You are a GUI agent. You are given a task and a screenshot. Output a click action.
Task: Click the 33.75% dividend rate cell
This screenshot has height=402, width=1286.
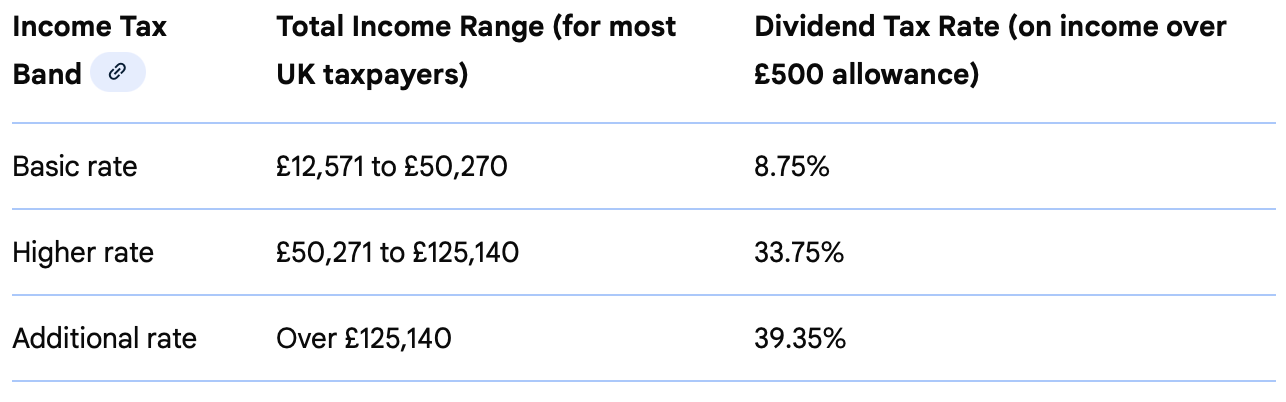coord(799,253)
